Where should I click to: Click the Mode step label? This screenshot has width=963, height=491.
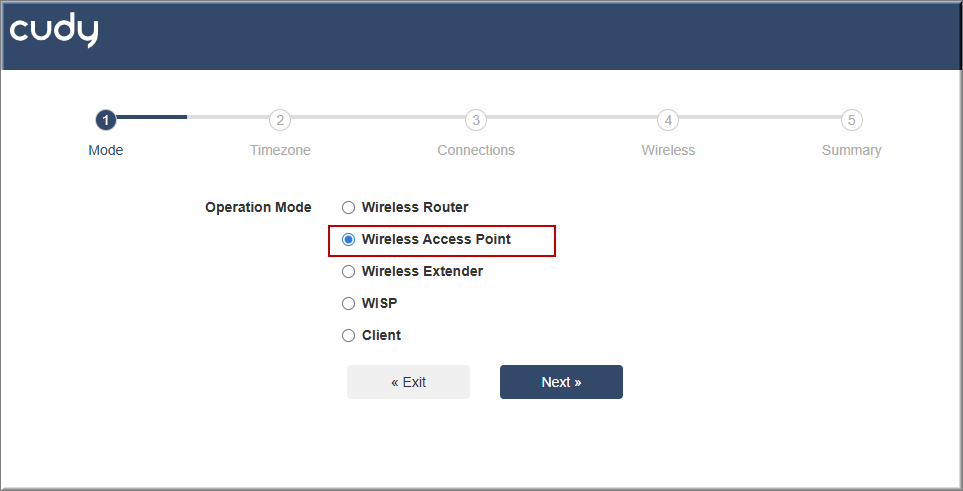point(106,151)
